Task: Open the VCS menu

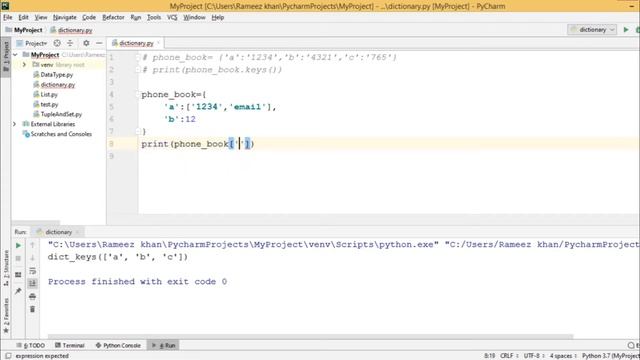Action: point(172,17)
